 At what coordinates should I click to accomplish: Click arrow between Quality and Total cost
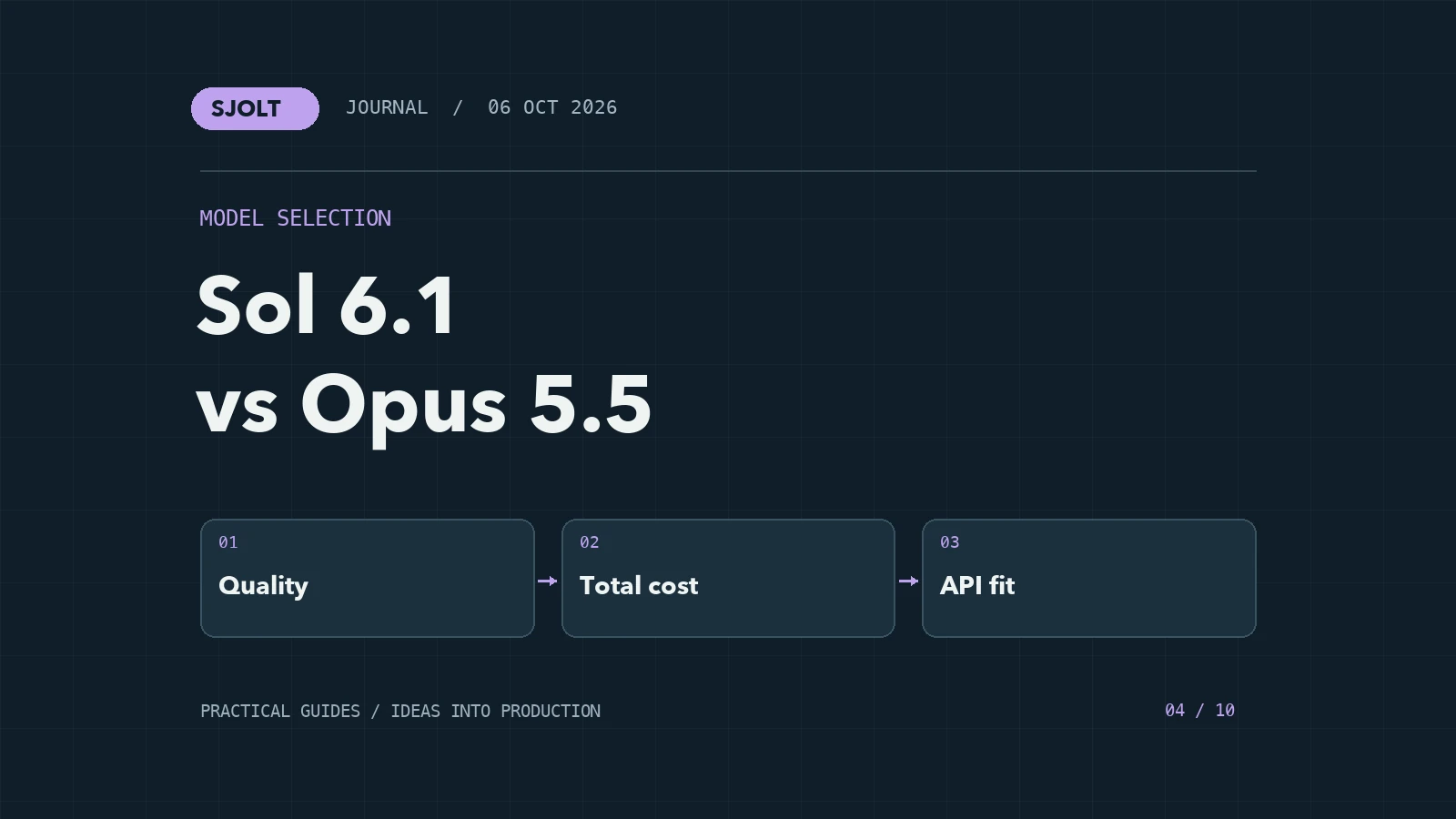click(548, 581)
